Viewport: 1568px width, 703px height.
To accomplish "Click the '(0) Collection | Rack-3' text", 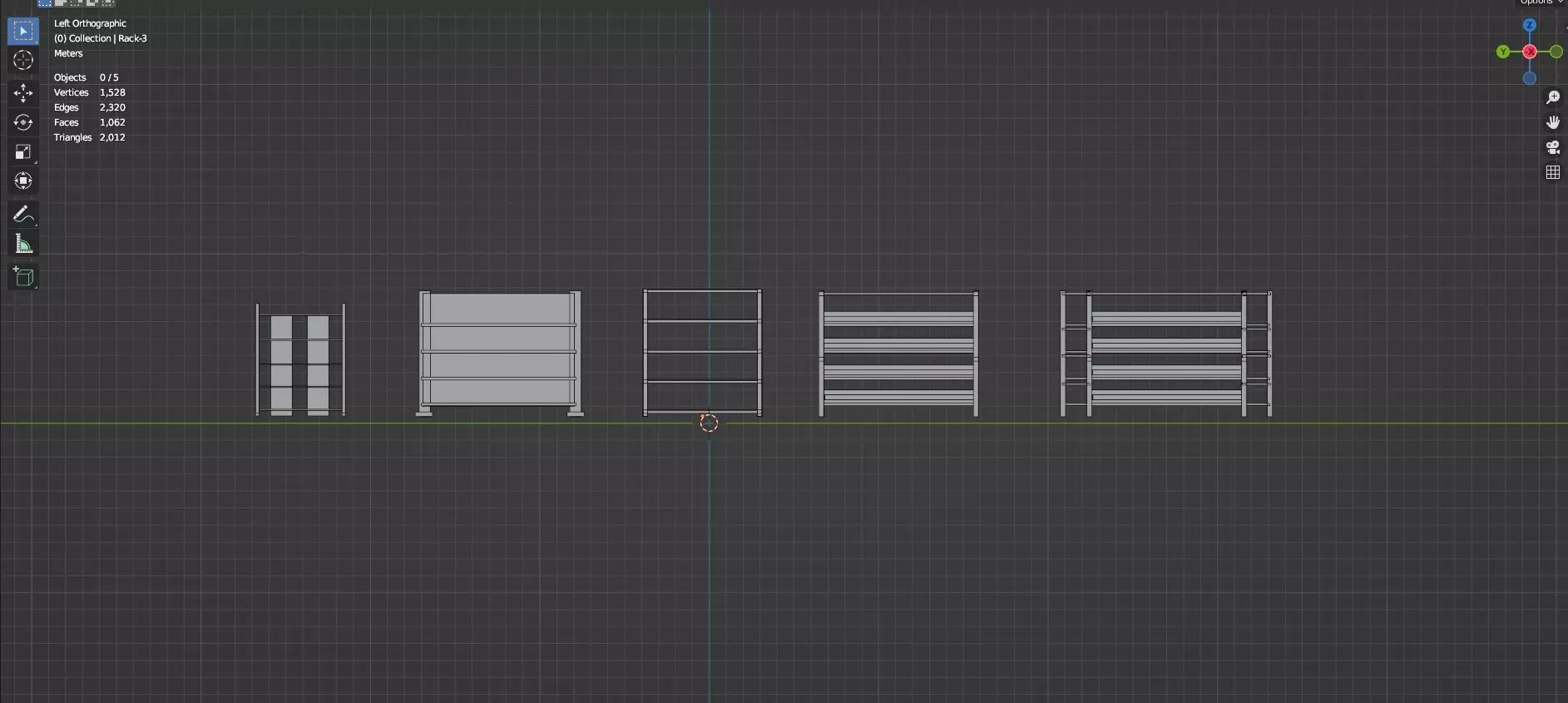I will click(101, 38).
